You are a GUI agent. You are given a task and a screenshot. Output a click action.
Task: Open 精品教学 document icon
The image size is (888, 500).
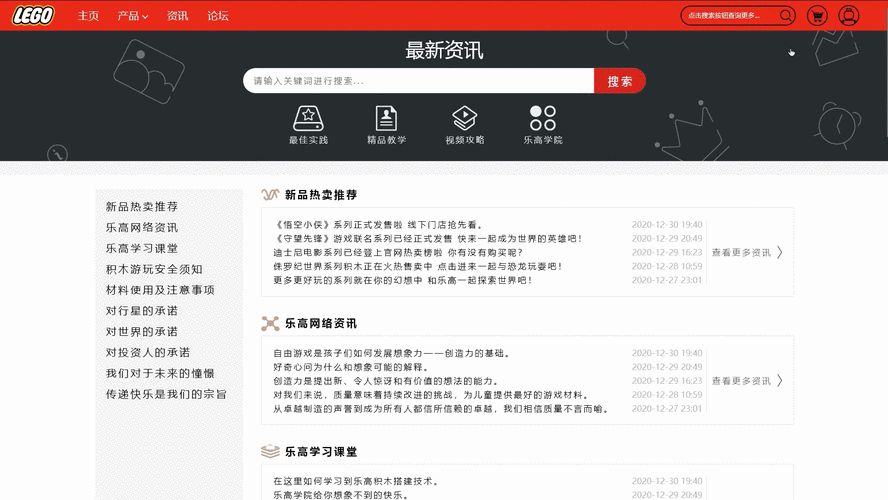click(x=386, y=118)
